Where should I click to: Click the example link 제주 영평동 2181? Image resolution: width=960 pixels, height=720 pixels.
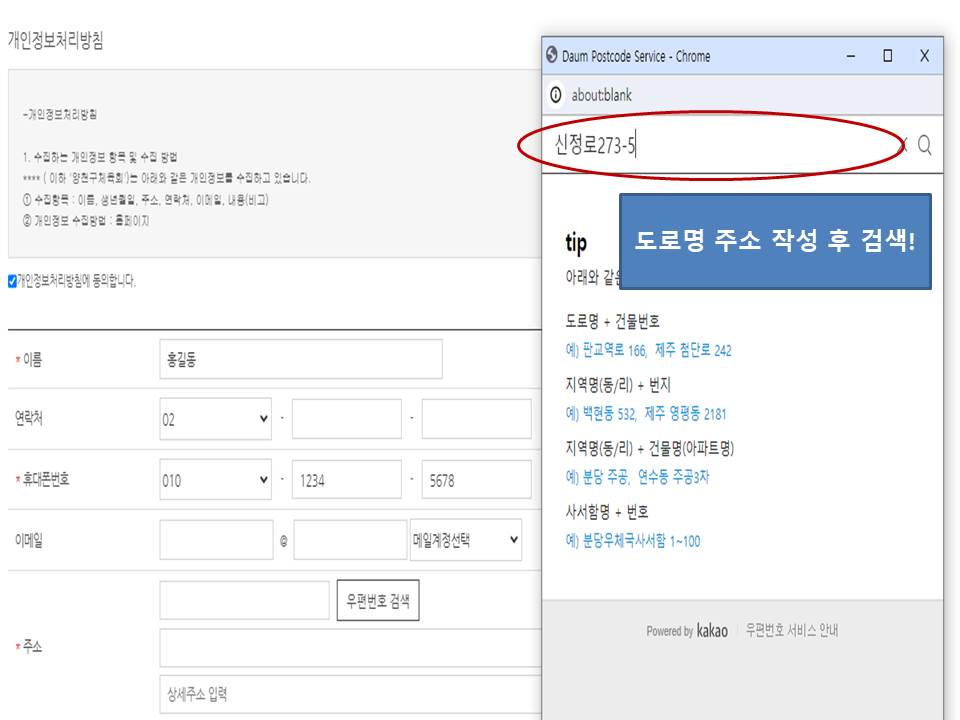pyautogui.click(x=685, y=414)
